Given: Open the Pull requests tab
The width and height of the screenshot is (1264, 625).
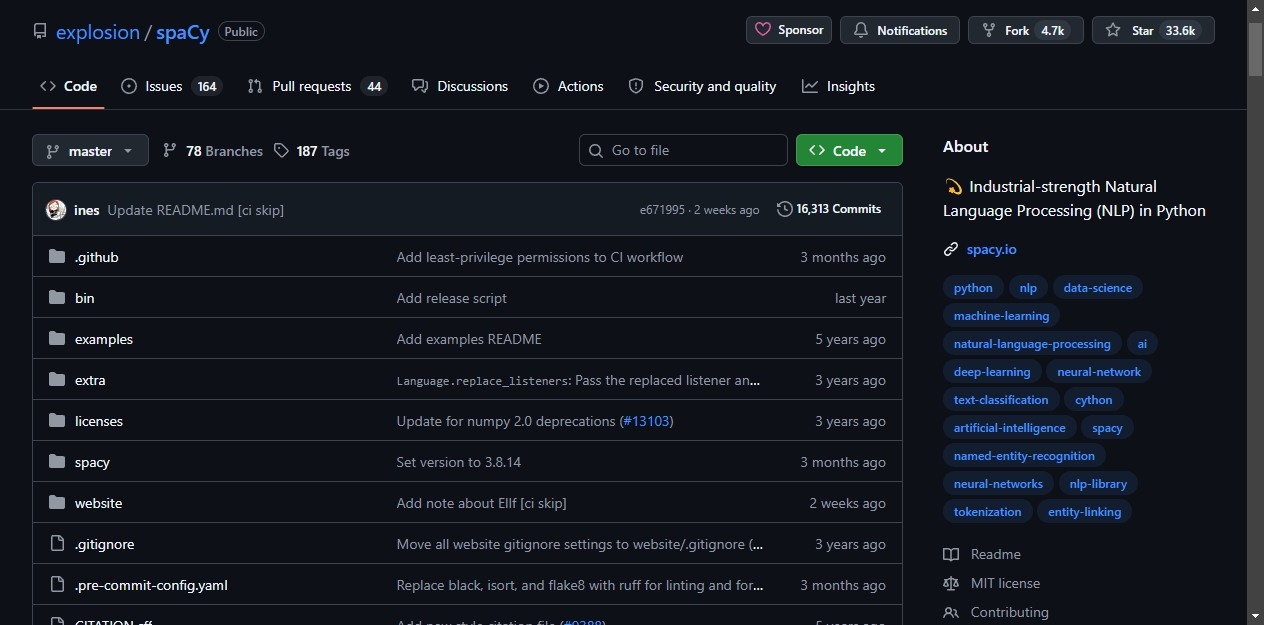Looking at the screenshot, I should tap(316, 86).
